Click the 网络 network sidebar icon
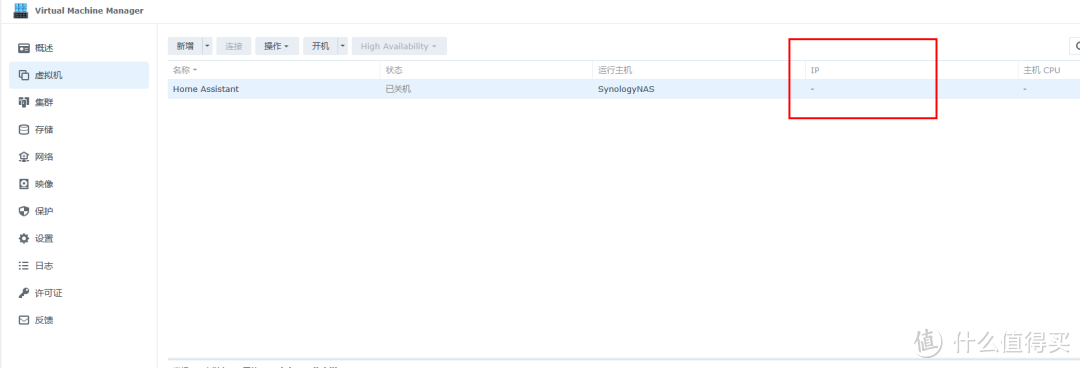Image resolution: width=1080 pixels, height=368 pixels. click(23, 157)
